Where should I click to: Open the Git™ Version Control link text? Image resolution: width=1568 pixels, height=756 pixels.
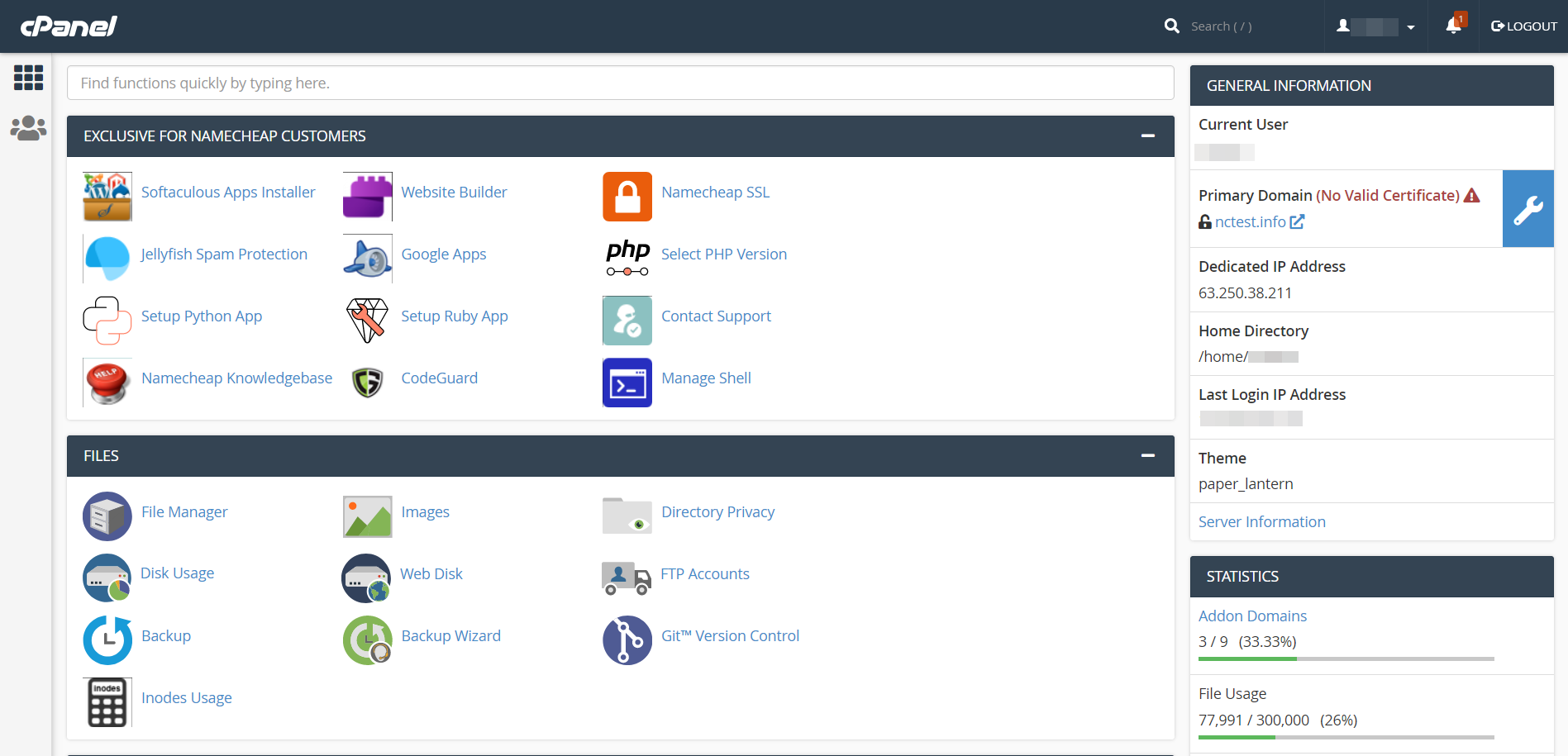click(x=730, y=635)
